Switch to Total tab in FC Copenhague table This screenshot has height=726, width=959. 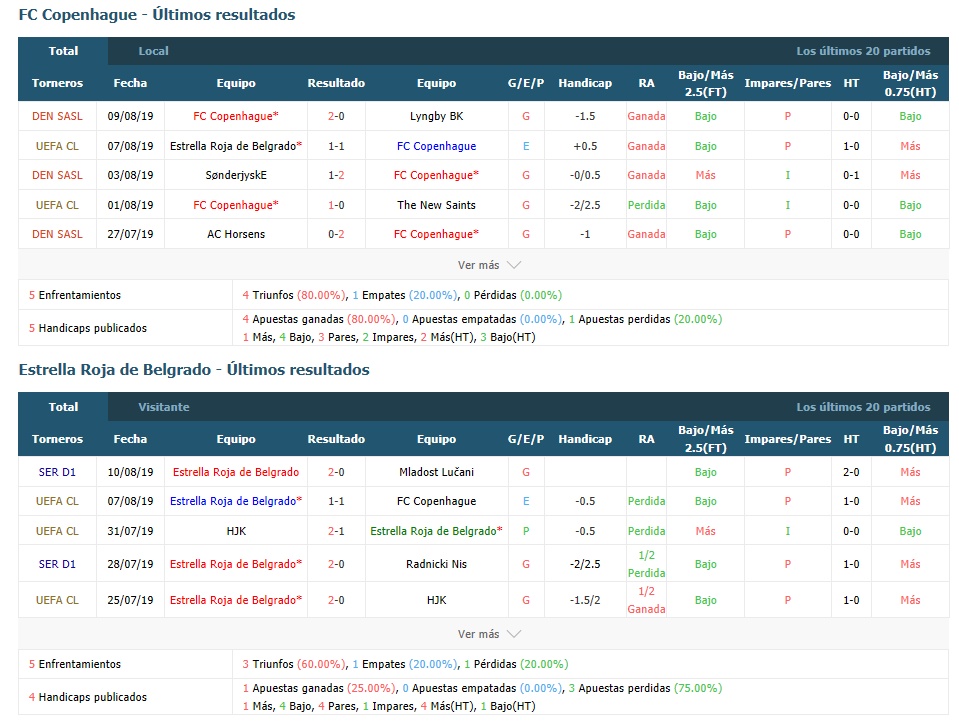63,51
